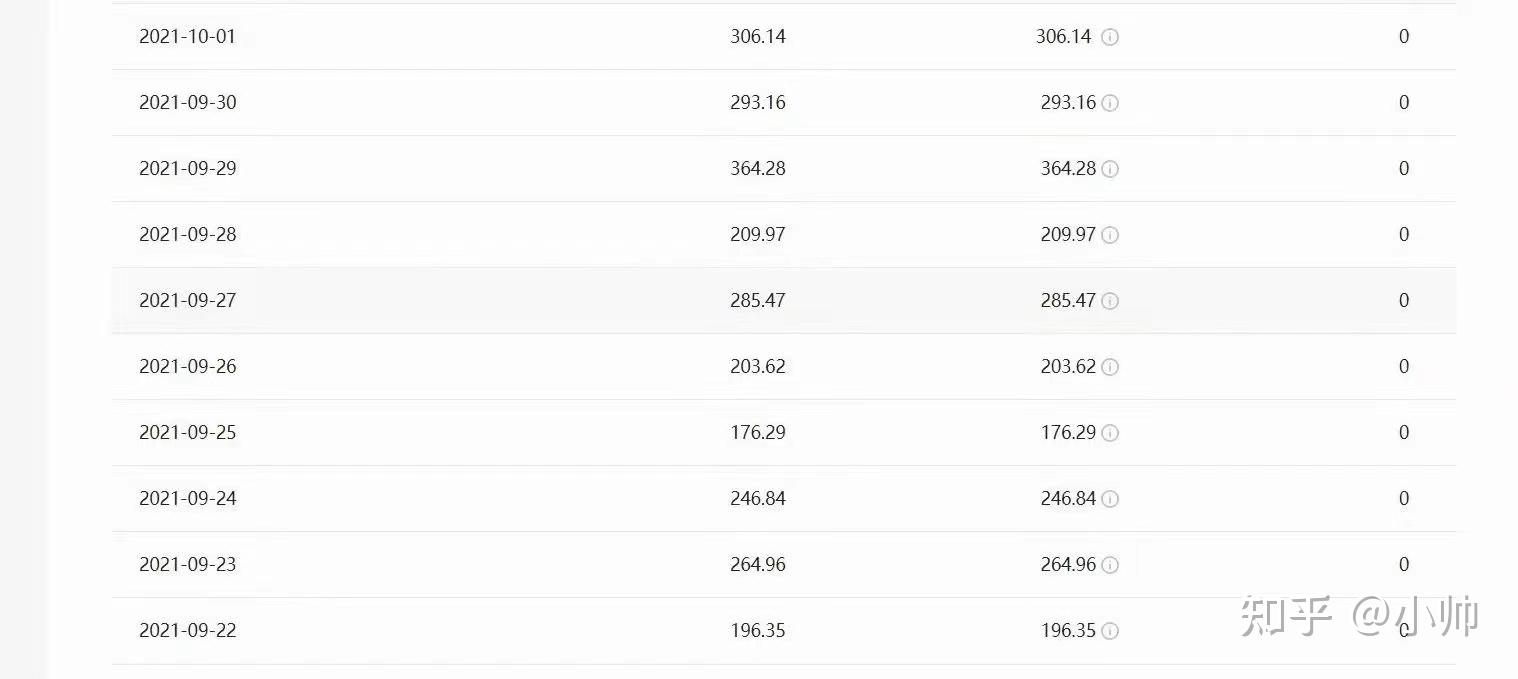
Task: Click the info icon beside 293.16
Action: tap(1110, 103)
